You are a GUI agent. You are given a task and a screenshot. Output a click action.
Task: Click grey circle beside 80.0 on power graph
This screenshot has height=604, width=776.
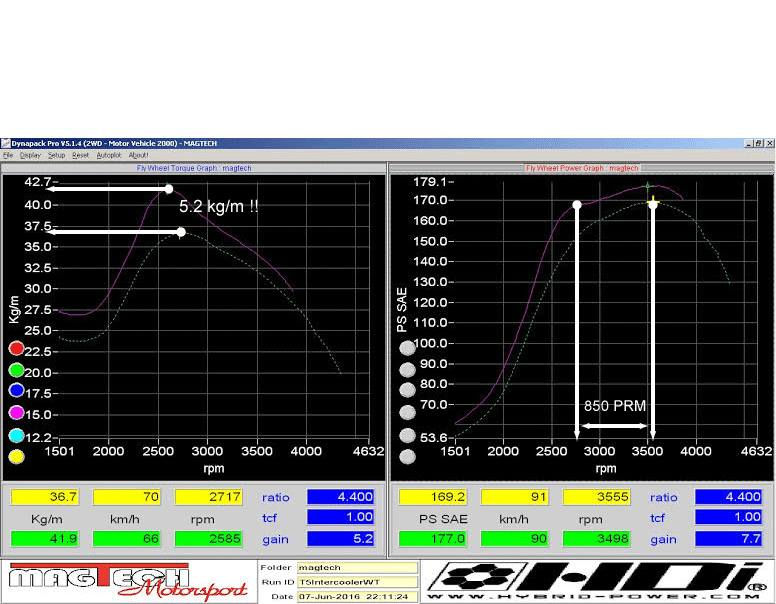pos(407,391)
